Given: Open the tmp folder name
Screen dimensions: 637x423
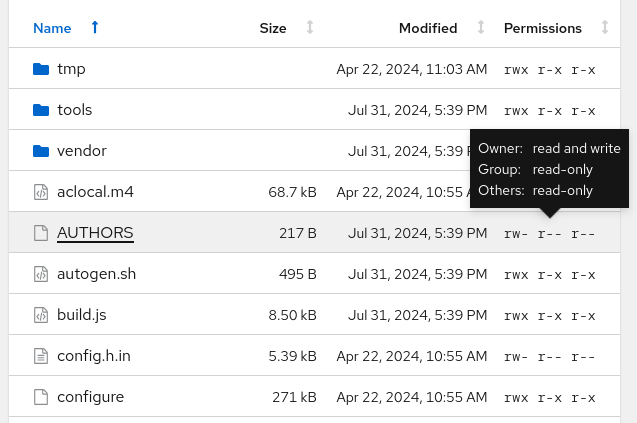Looking at the screenshot, I should (x=71, y=69).
